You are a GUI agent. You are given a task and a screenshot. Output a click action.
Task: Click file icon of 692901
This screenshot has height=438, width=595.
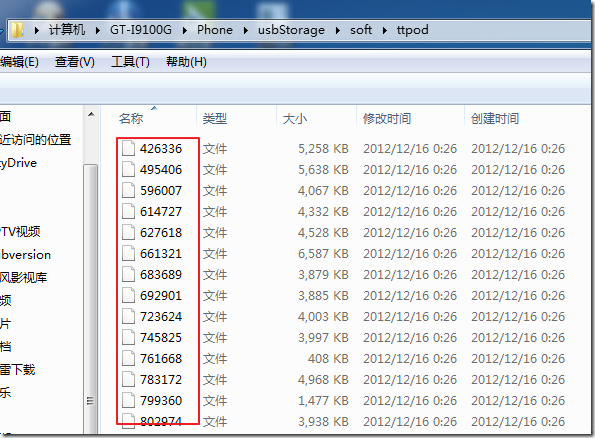click(128, 295)
